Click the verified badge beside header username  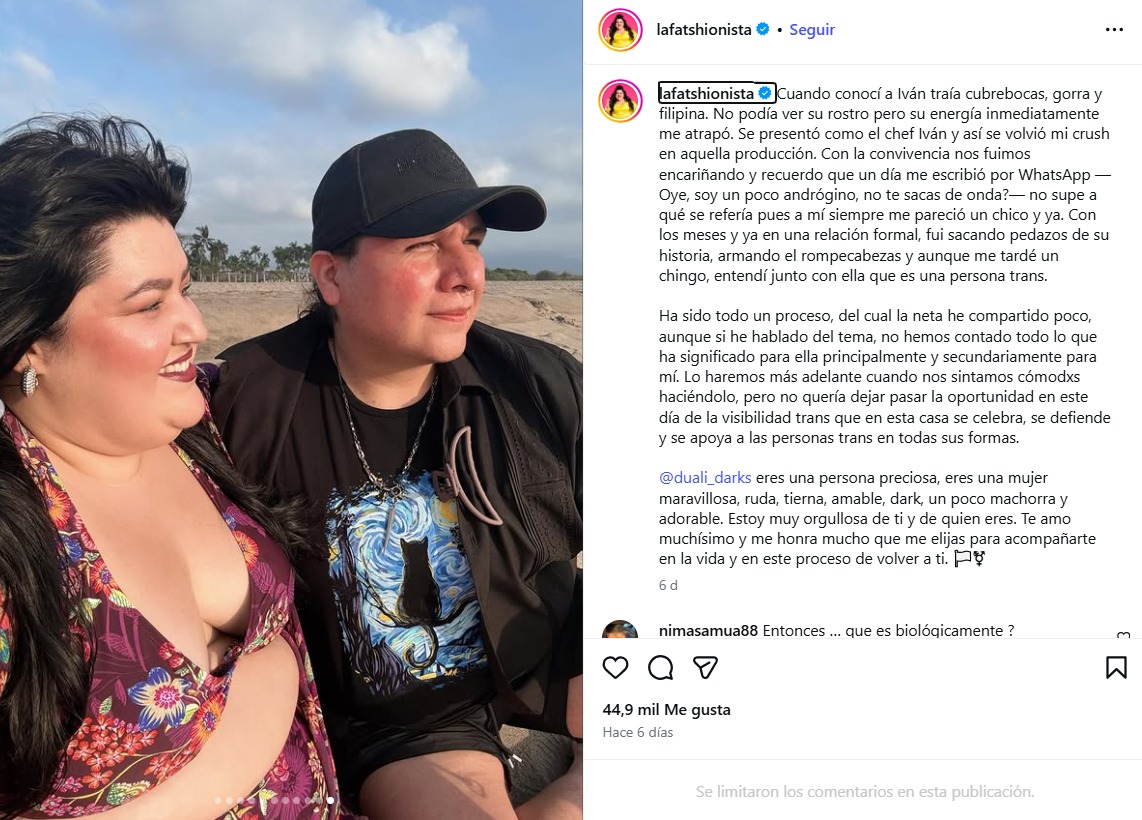pos(763,29)
